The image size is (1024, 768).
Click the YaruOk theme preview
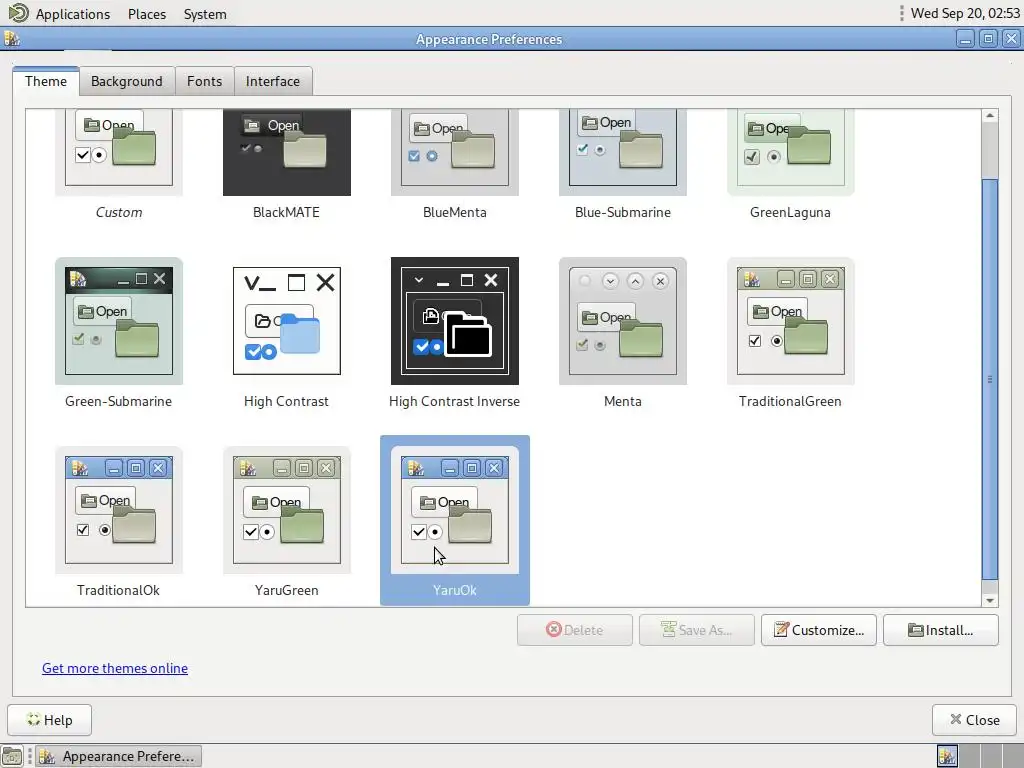pos(455,510)
